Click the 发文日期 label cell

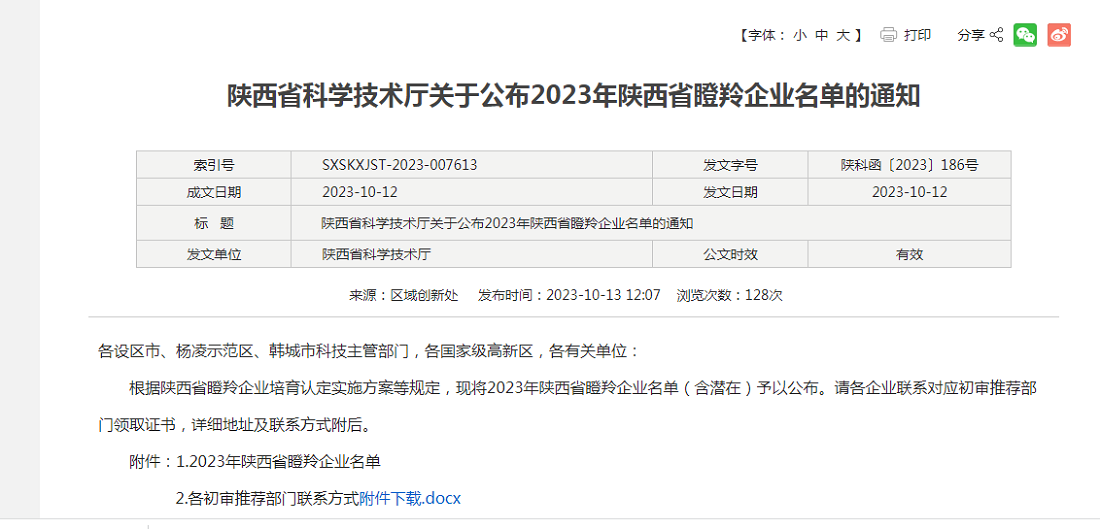(730, 192)
